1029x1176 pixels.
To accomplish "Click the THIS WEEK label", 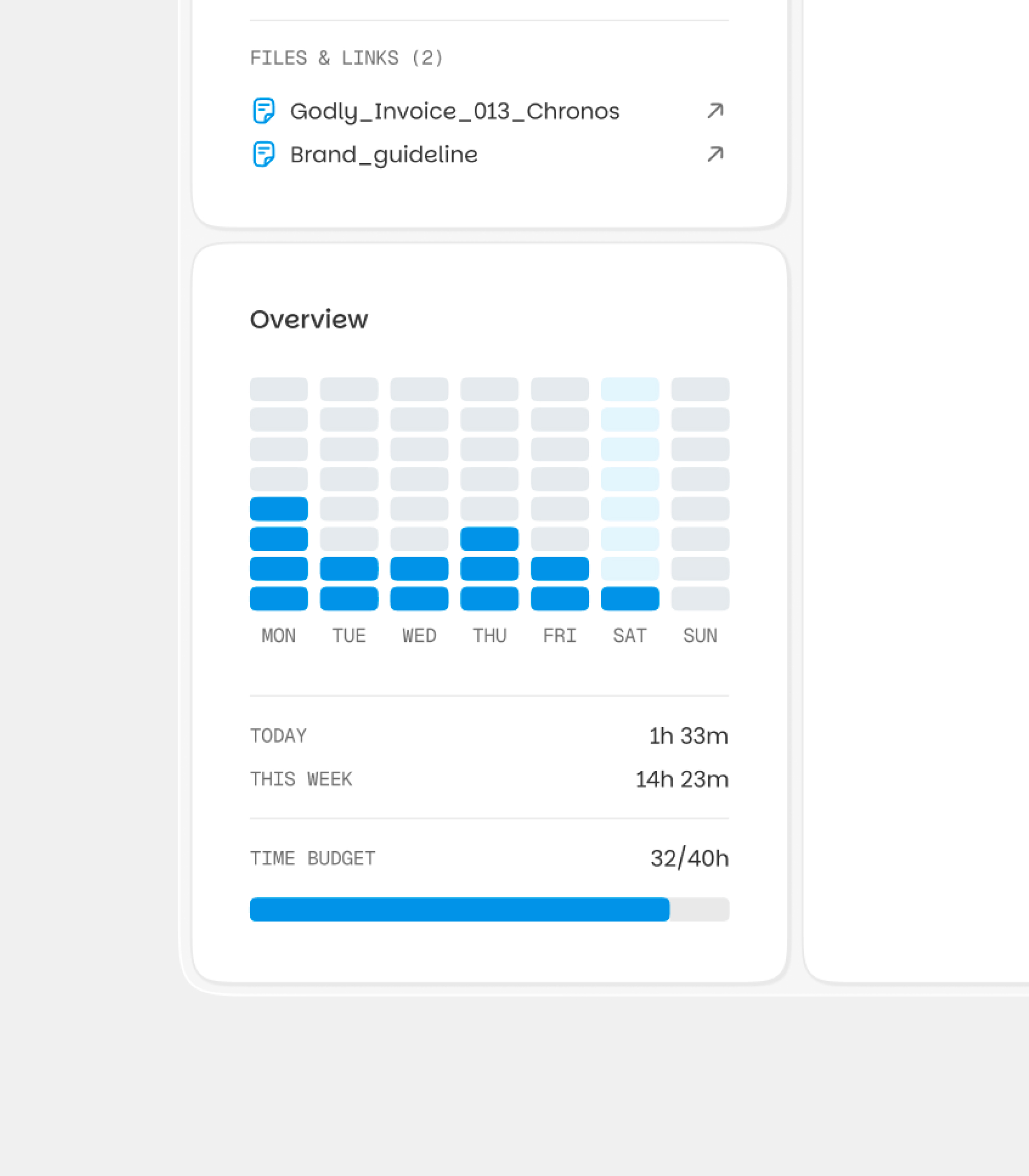I will [x=301, y=780].
